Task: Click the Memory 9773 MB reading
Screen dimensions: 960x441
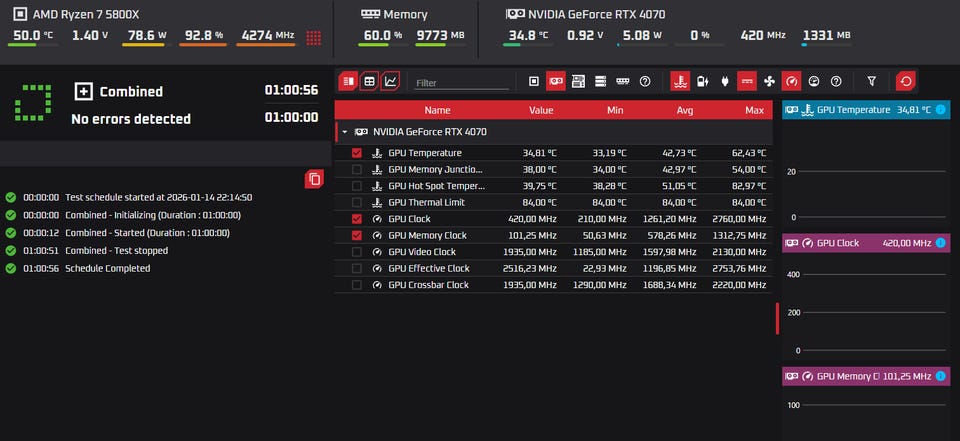Action: click(x=440, y=36)
